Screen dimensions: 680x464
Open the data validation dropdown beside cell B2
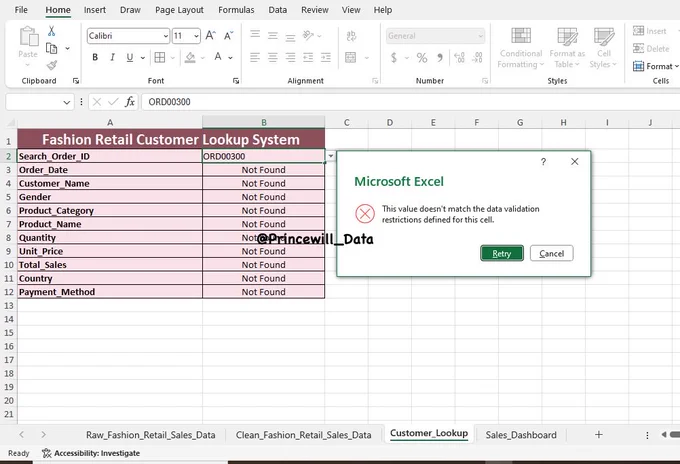(330, 156)
